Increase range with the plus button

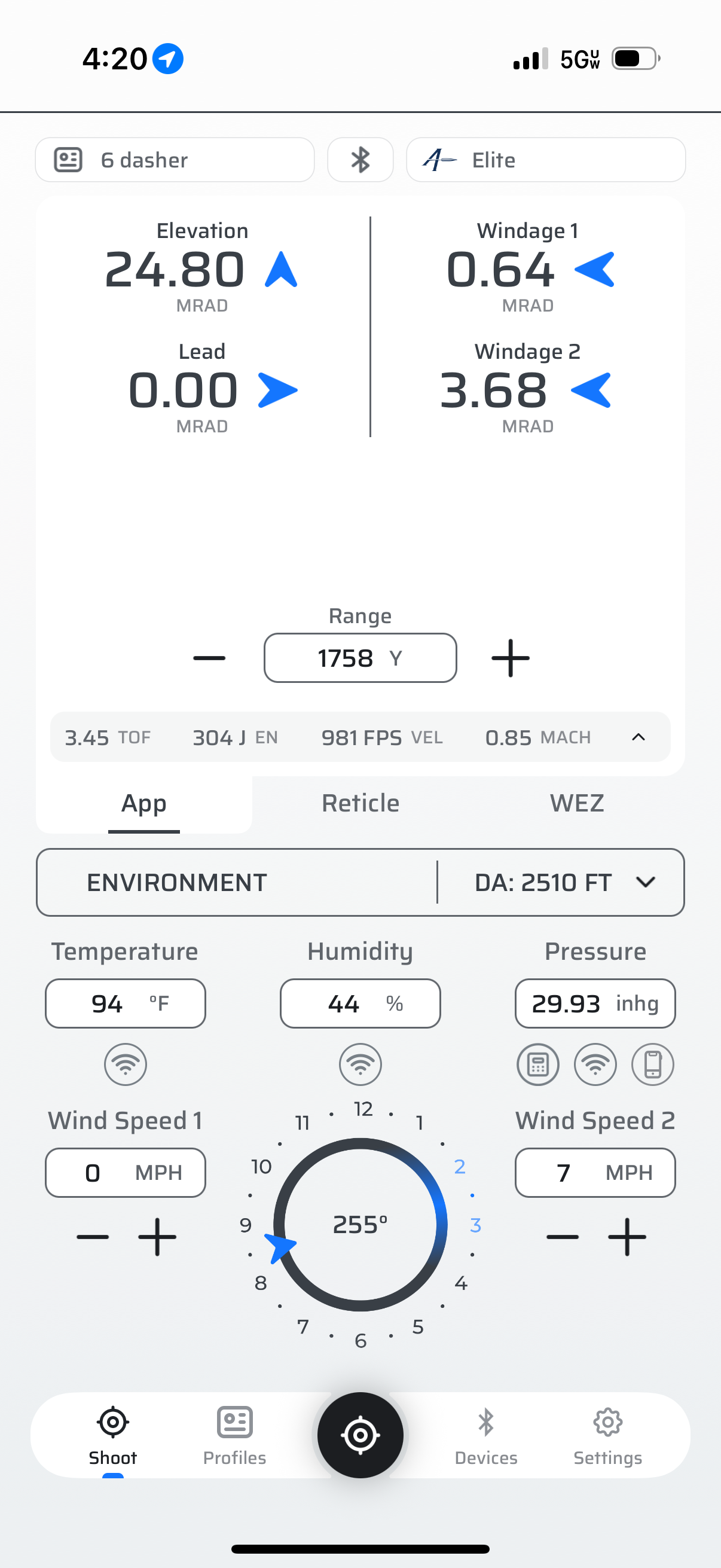pyautogui.click(x=511, y=658)
